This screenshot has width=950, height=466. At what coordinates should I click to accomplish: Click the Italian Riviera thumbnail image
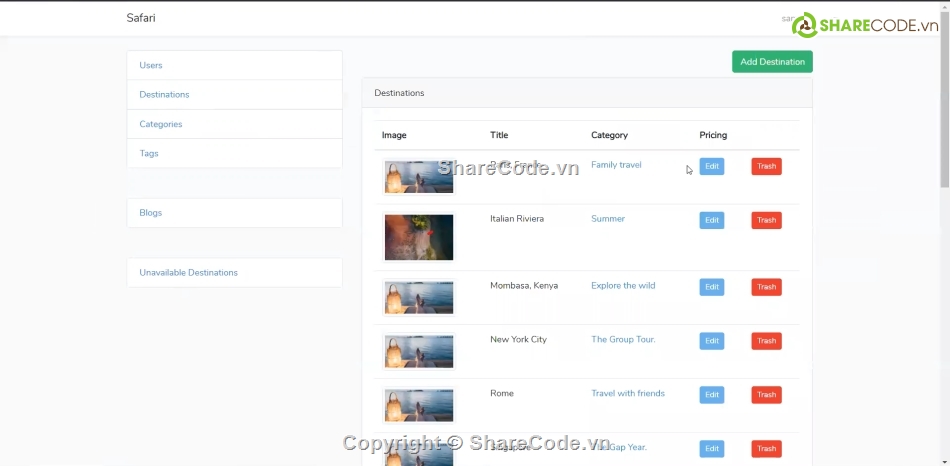tap(419, 237)
